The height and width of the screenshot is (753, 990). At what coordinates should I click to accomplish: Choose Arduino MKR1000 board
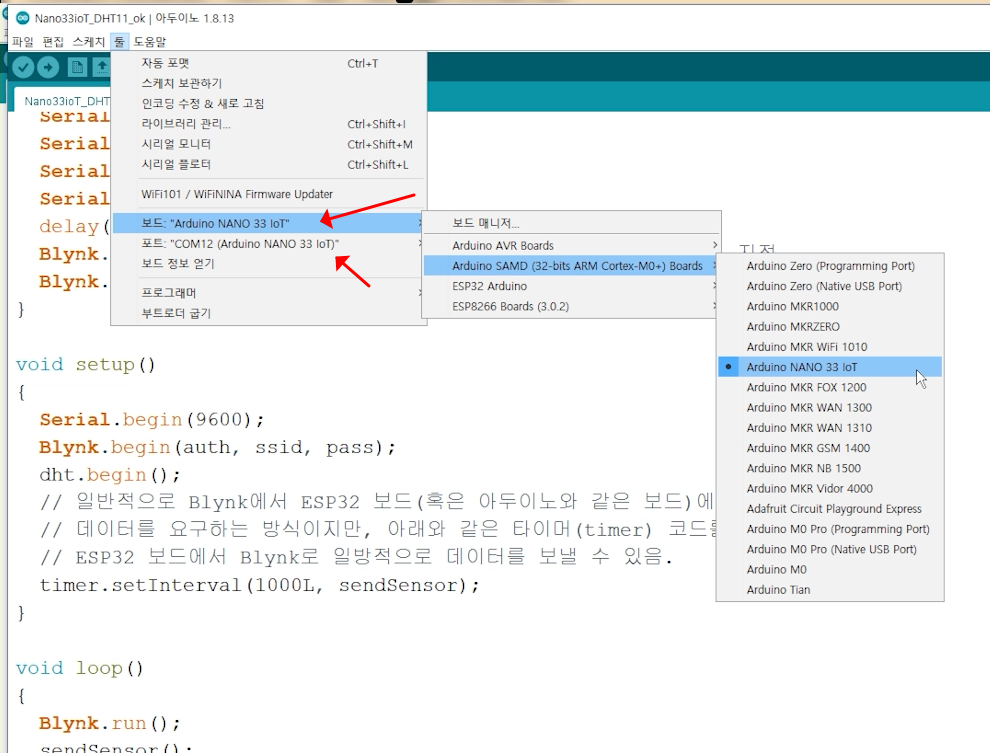coord(830,306)
